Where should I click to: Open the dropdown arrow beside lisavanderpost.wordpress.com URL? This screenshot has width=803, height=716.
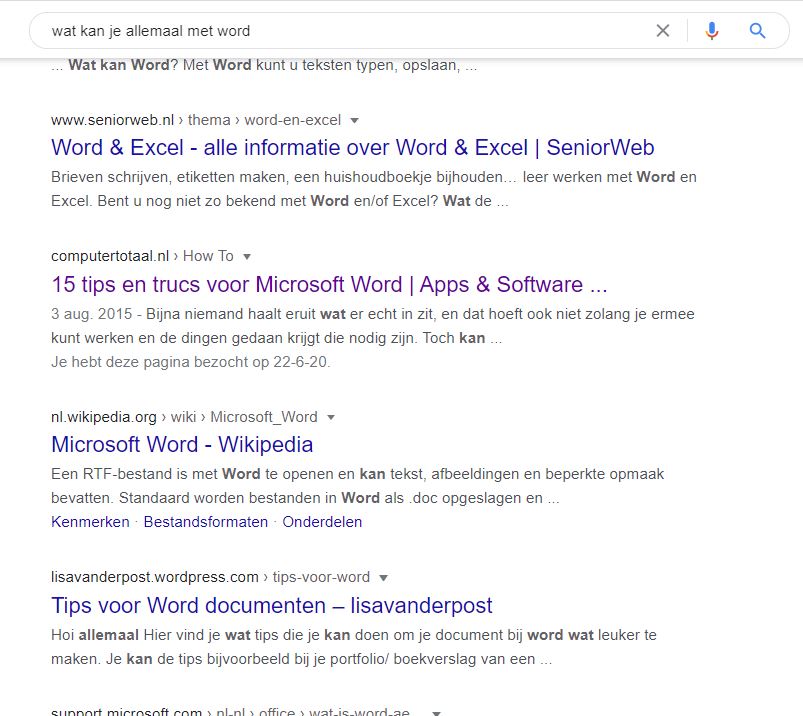coord(383,578)
